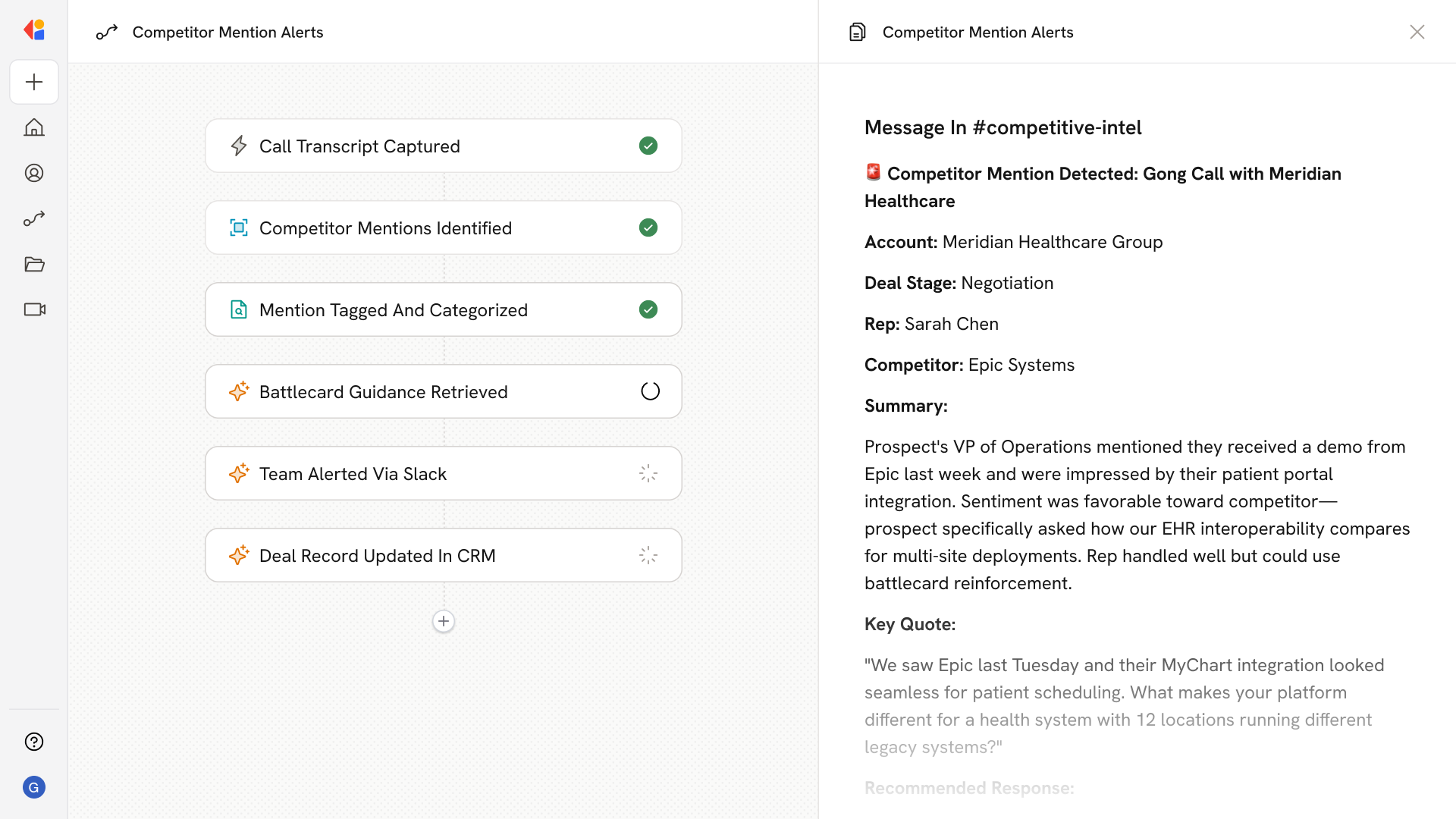The image size is (1456, 819).
Task: Open the Help icon near the bottom
Action: (x=34, y=742)
